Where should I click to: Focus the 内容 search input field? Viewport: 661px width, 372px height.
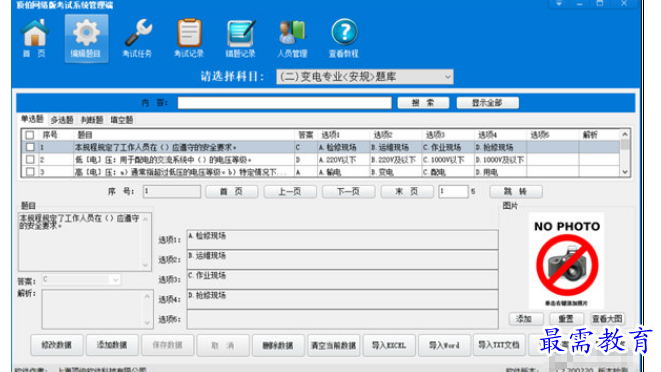285,103
